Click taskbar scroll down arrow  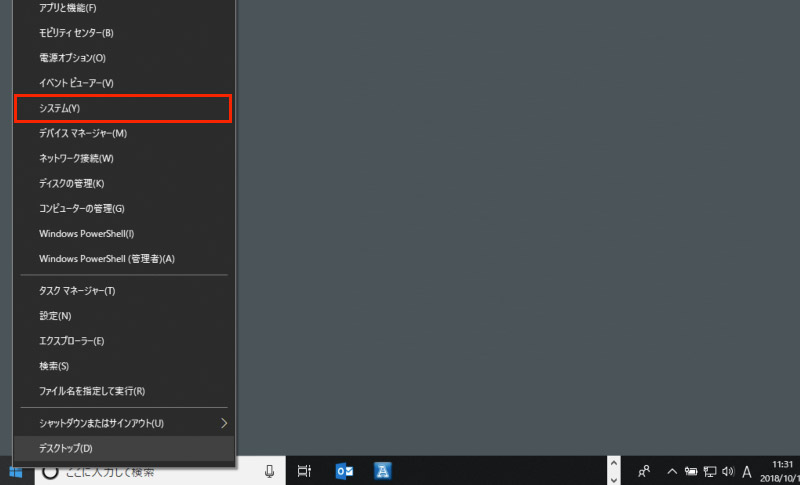pyautogui.click(x=614, y=479)
